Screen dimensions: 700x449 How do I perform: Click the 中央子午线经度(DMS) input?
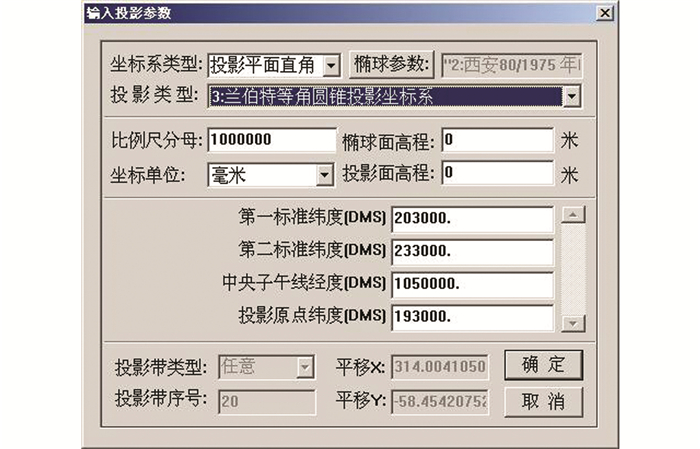pyautogui.click(x=472, y=283)
